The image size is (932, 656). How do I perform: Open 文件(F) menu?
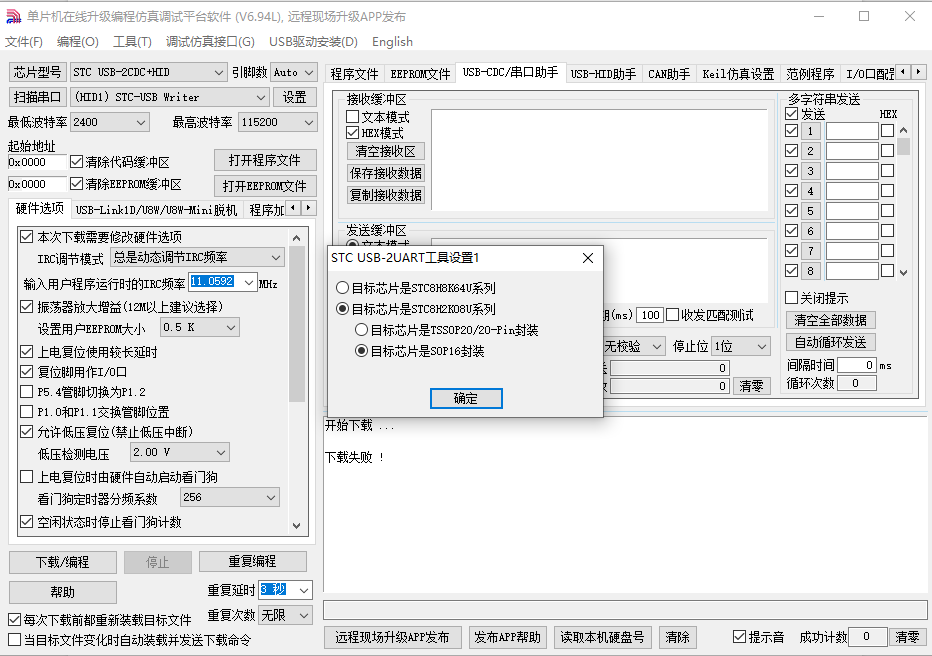[x=24, y=42]
